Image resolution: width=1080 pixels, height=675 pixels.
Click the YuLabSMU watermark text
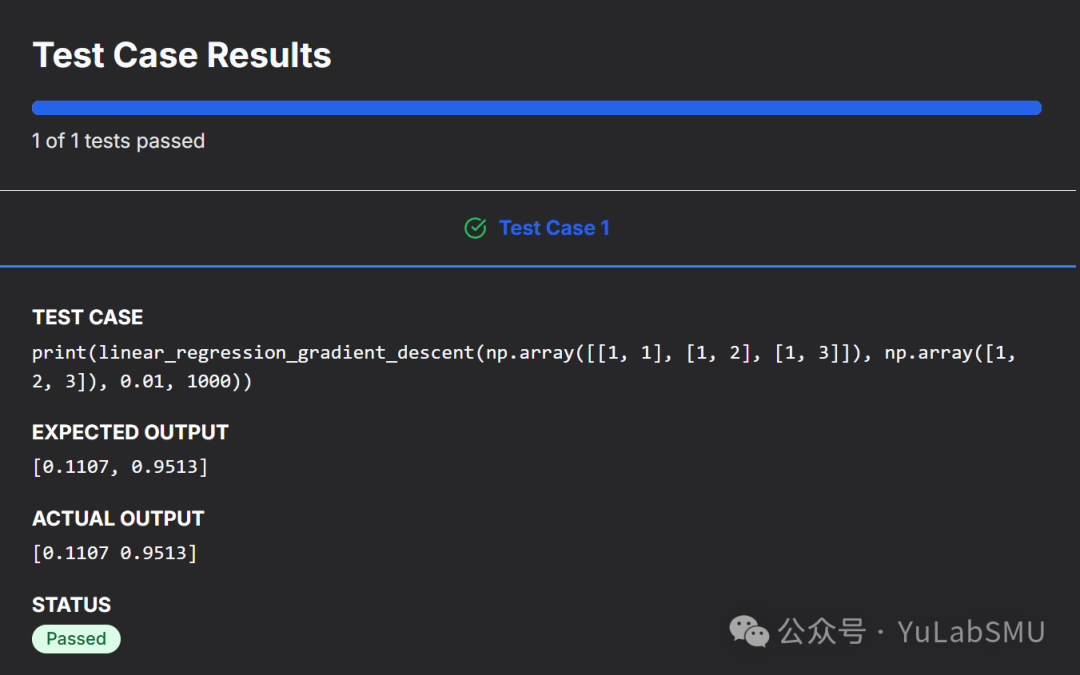tap(971, 632)
